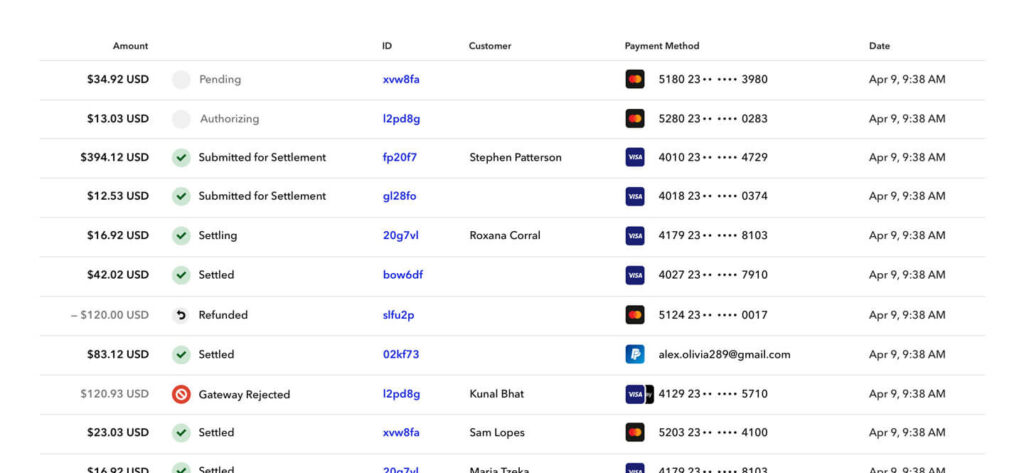
Task: Click the Visa icon for card ending 7910
Action: pos(635,275)
